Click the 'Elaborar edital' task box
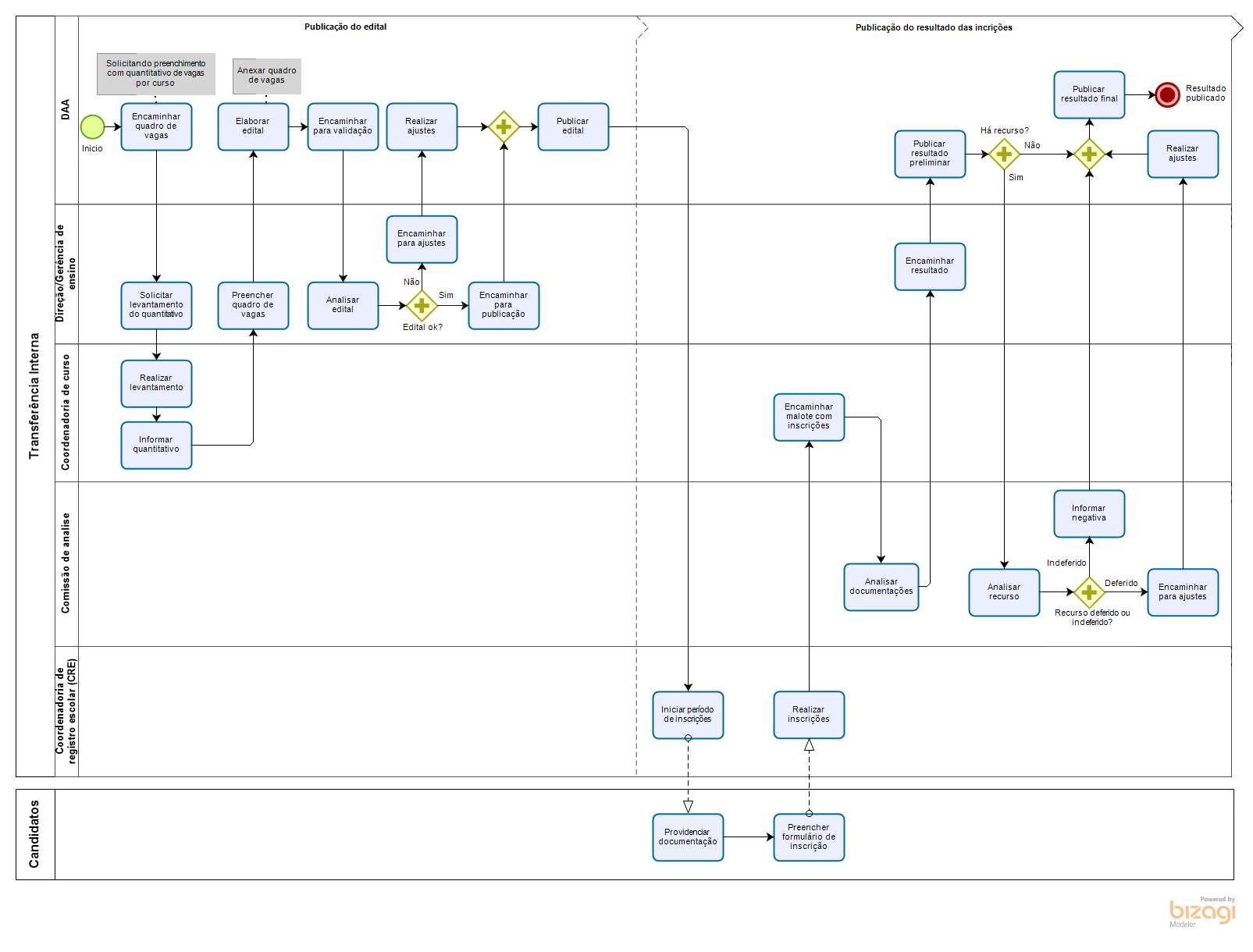Image resolution: width=1253 pixels, height=952 pixels. click(x=253, y=126)
